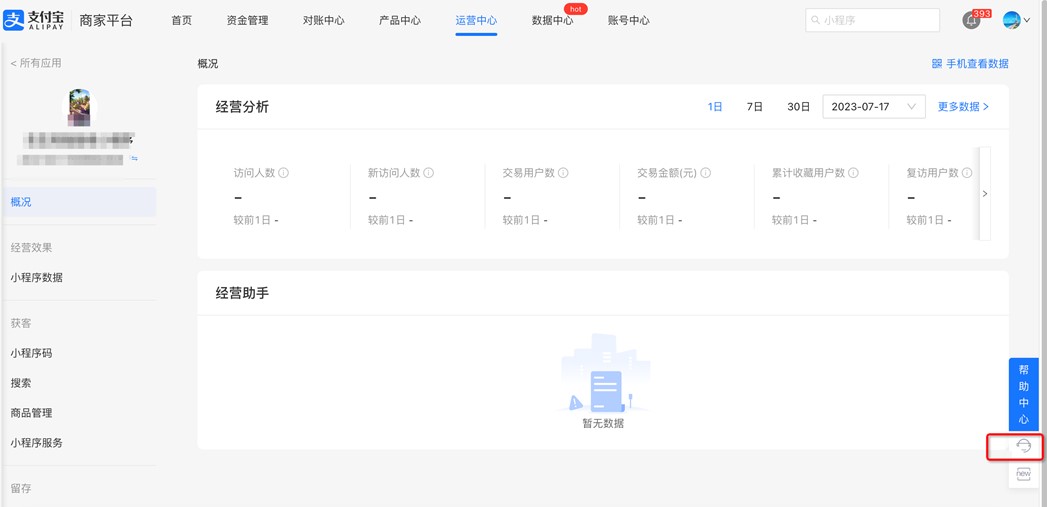Expand the user avatar account menu
The height and width of the screenshot is (507, 1047).
1016,20
